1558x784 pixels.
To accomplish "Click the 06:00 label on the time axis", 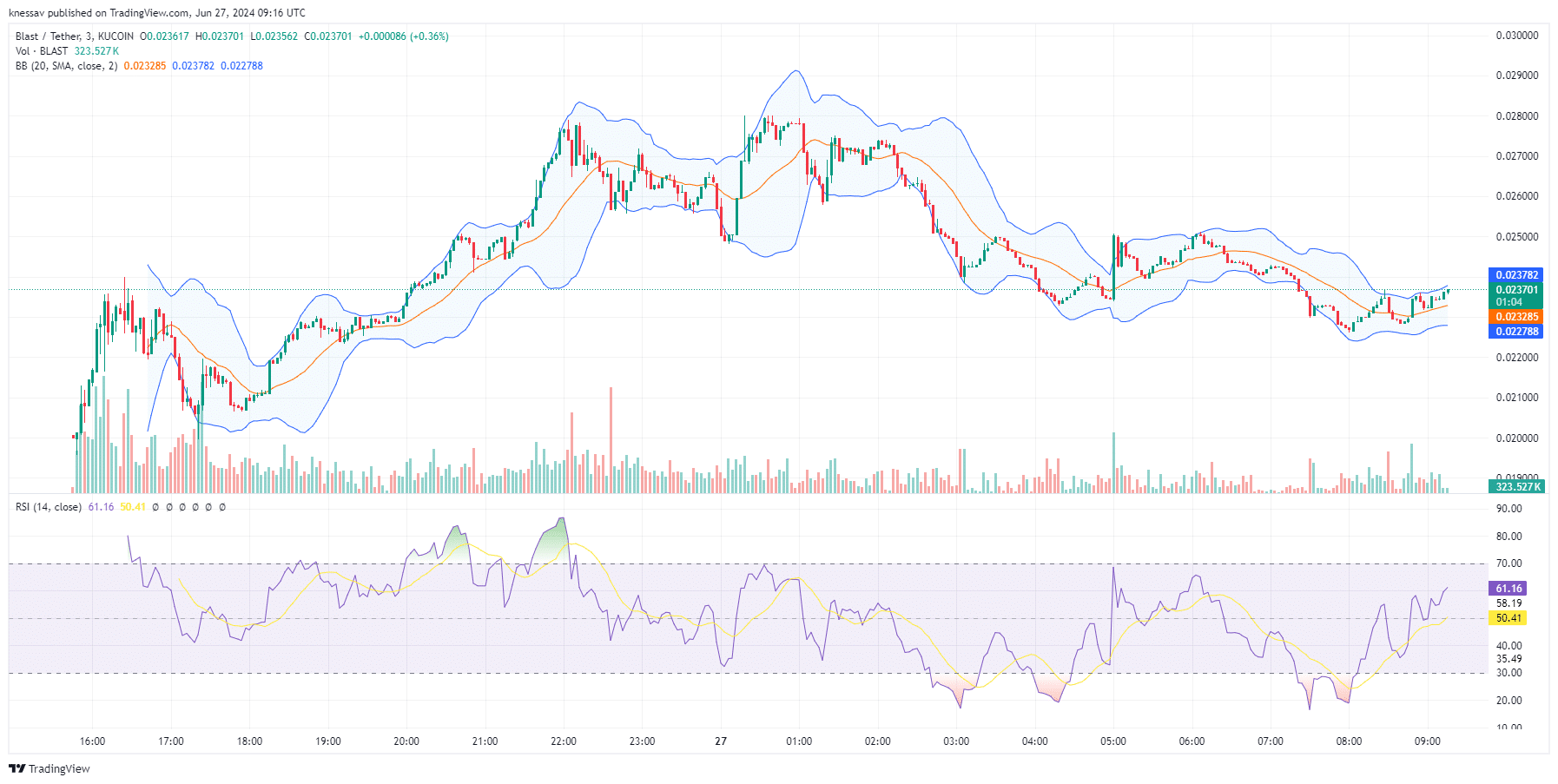I will pyautogui.click(x=1192, y=741).
